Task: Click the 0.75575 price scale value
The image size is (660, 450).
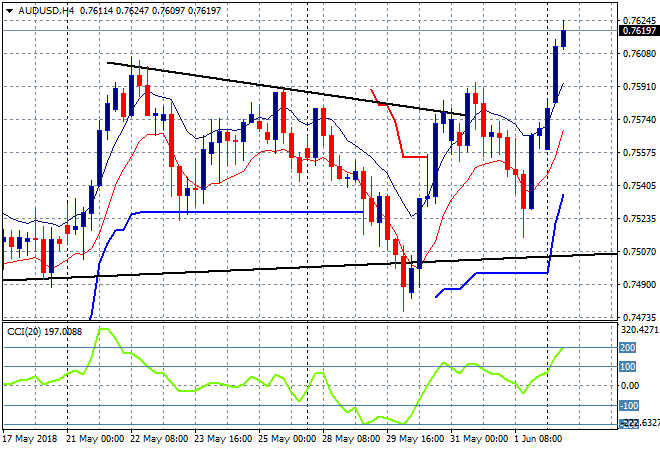Action: [639, 152]
